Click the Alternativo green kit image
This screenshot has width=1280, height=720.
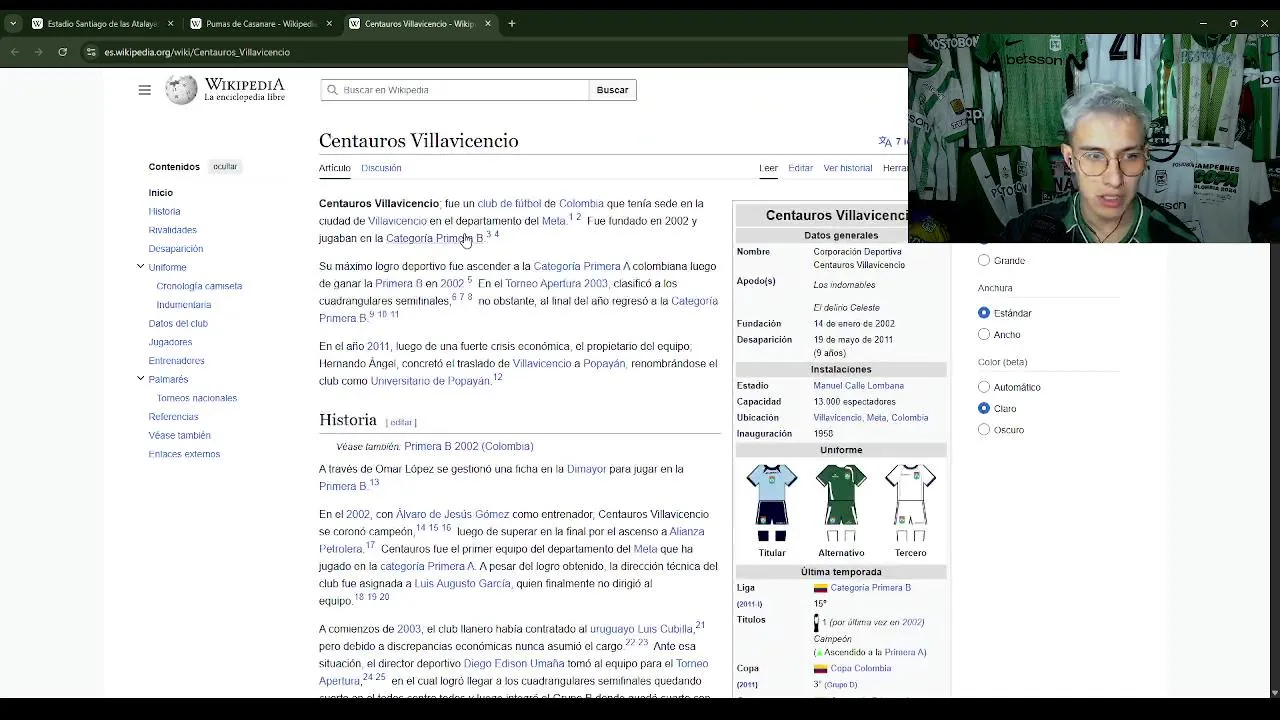pos(841,503)
